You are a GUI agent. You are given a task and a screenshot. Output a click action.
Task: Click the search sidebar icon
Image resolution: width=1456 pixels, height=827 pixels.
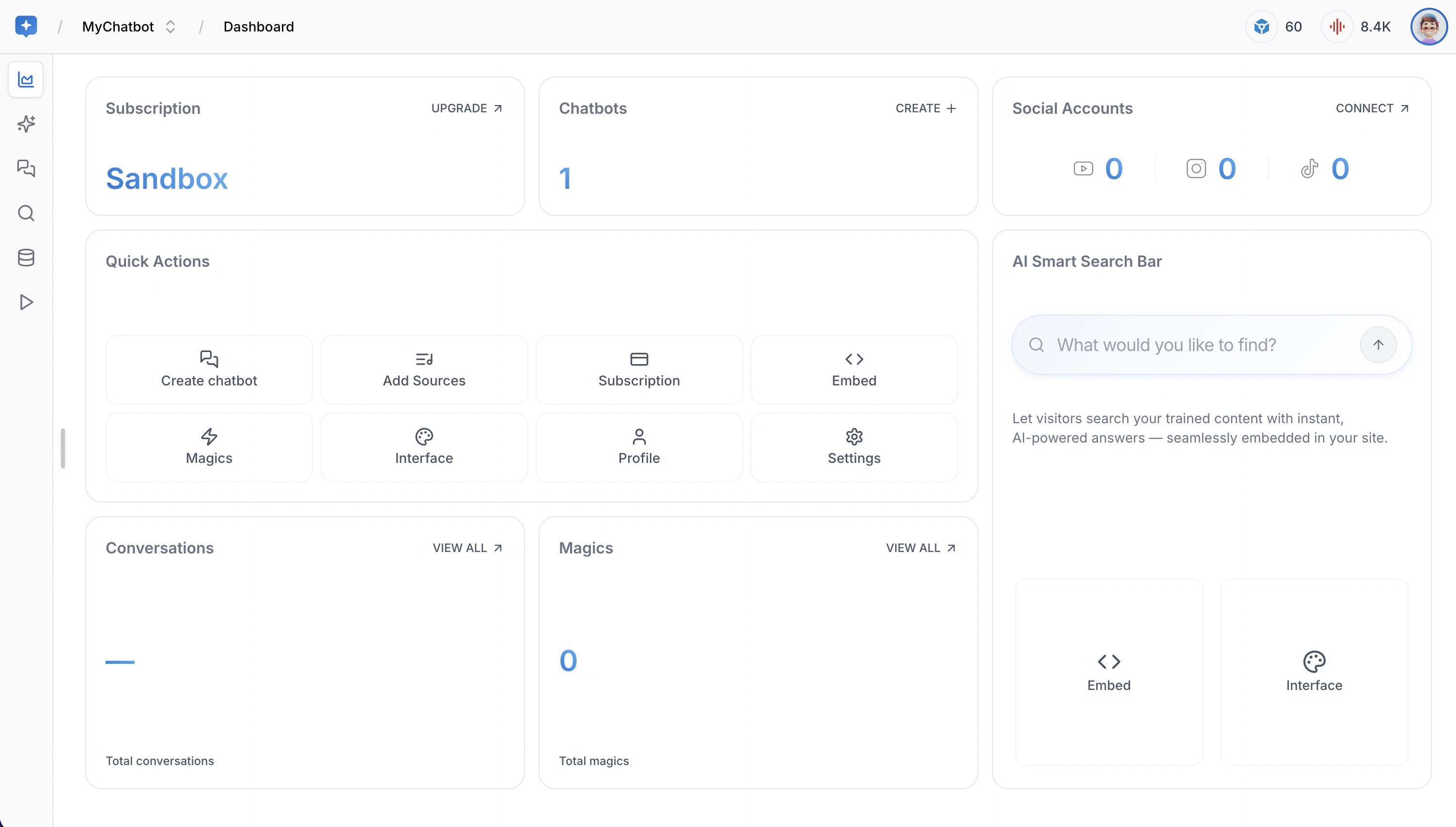point(26,213)
